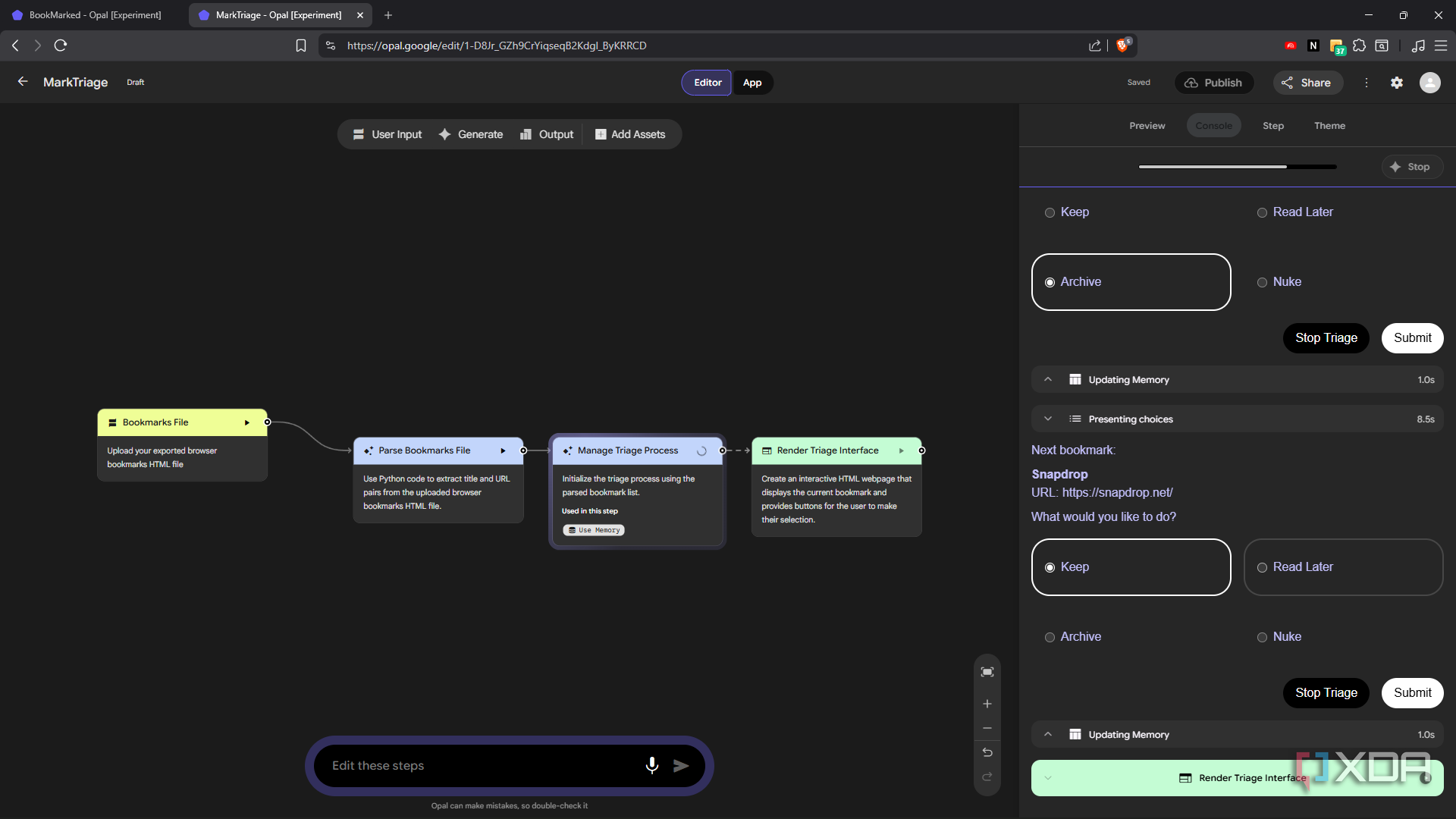Open the settings gear icon
The image size is (1456, 819).
1397,83
